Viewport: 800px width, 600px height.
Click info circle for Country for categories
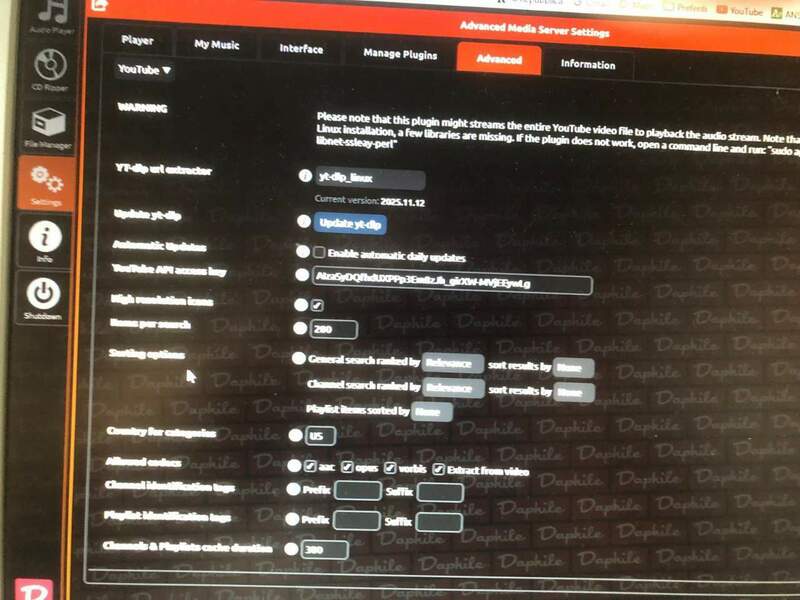click(x=296, y=435)
